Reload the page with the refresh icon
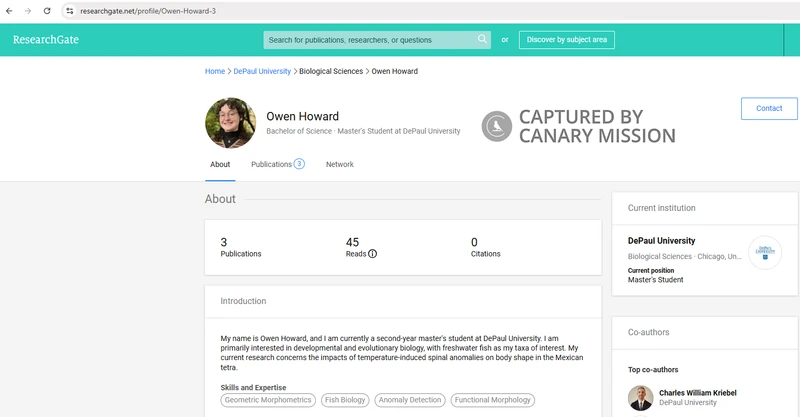Image resolution: width=800 pixels, height=417 pixels. click(x=46, y=10)
